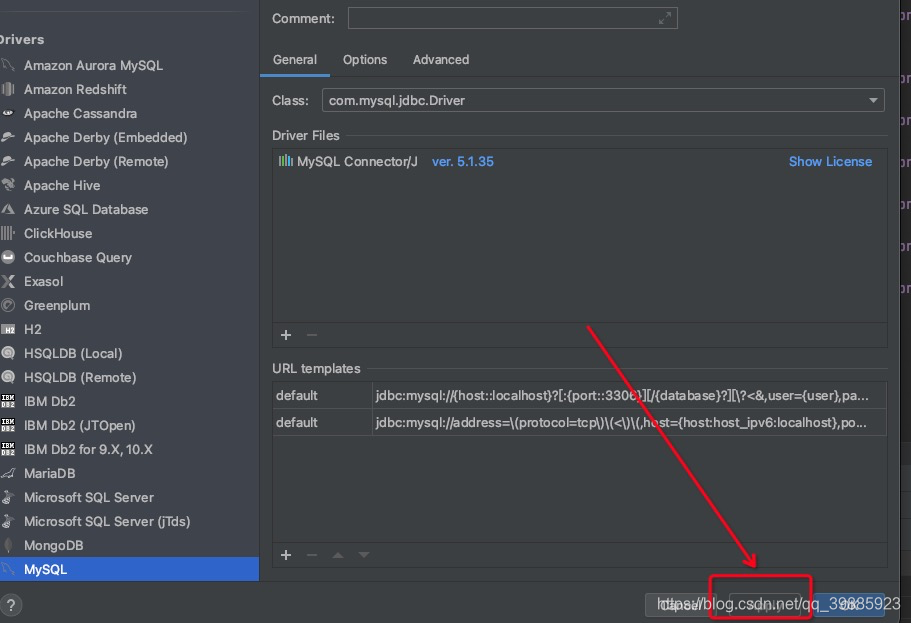Move URL template down arrow
Image resolution: width=911 pixels, height=623 pixels.
(x=364, y=556)
